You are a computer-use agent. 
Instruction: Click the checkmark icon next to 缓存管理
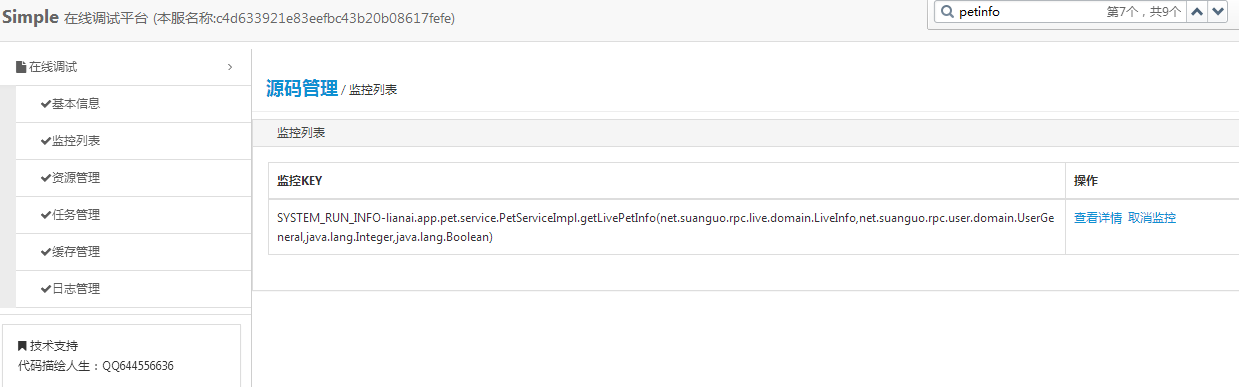46,251
